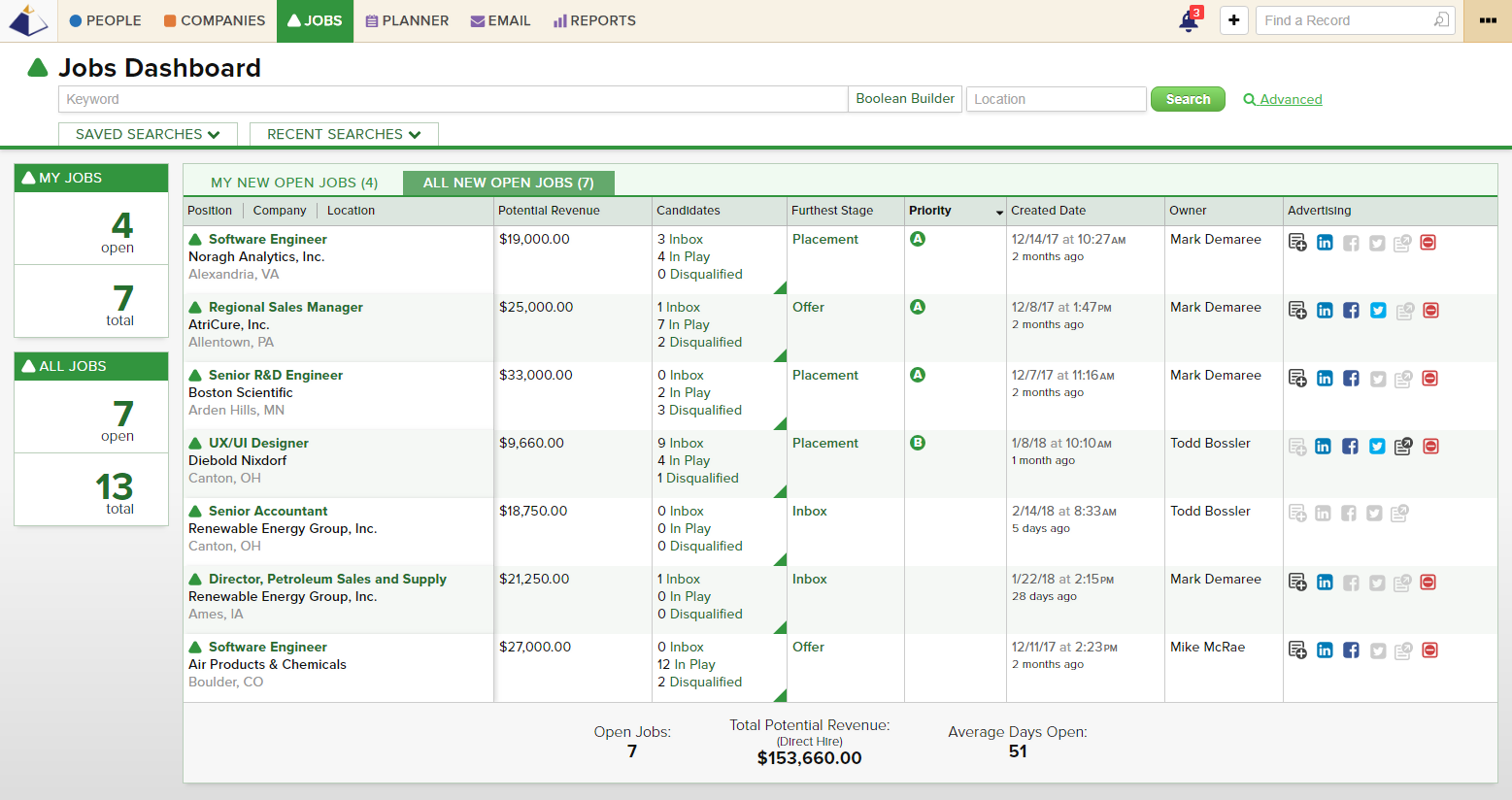Image resolution: width=1512 pixels, height=800 pixels.
Task: Click inside the Keyword search field
Action: click(452, 98)
